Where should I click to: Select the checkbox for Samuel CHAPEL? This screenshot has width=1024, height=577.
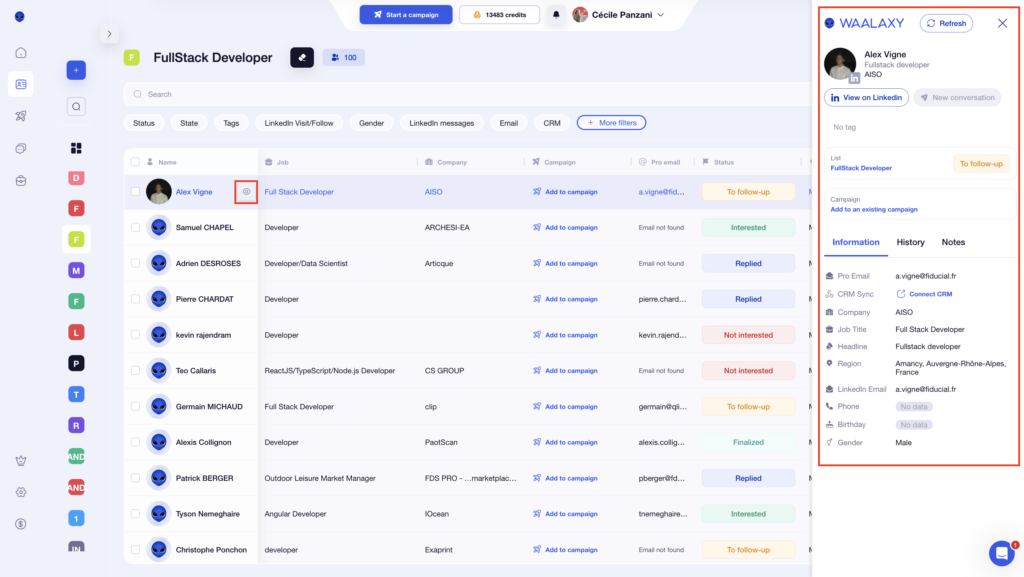pos(135,228)
